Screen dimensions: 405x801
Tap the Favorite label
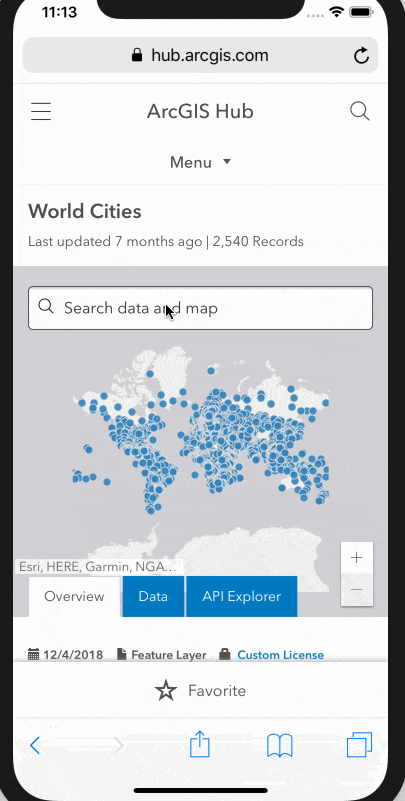[x=217, y=691]
